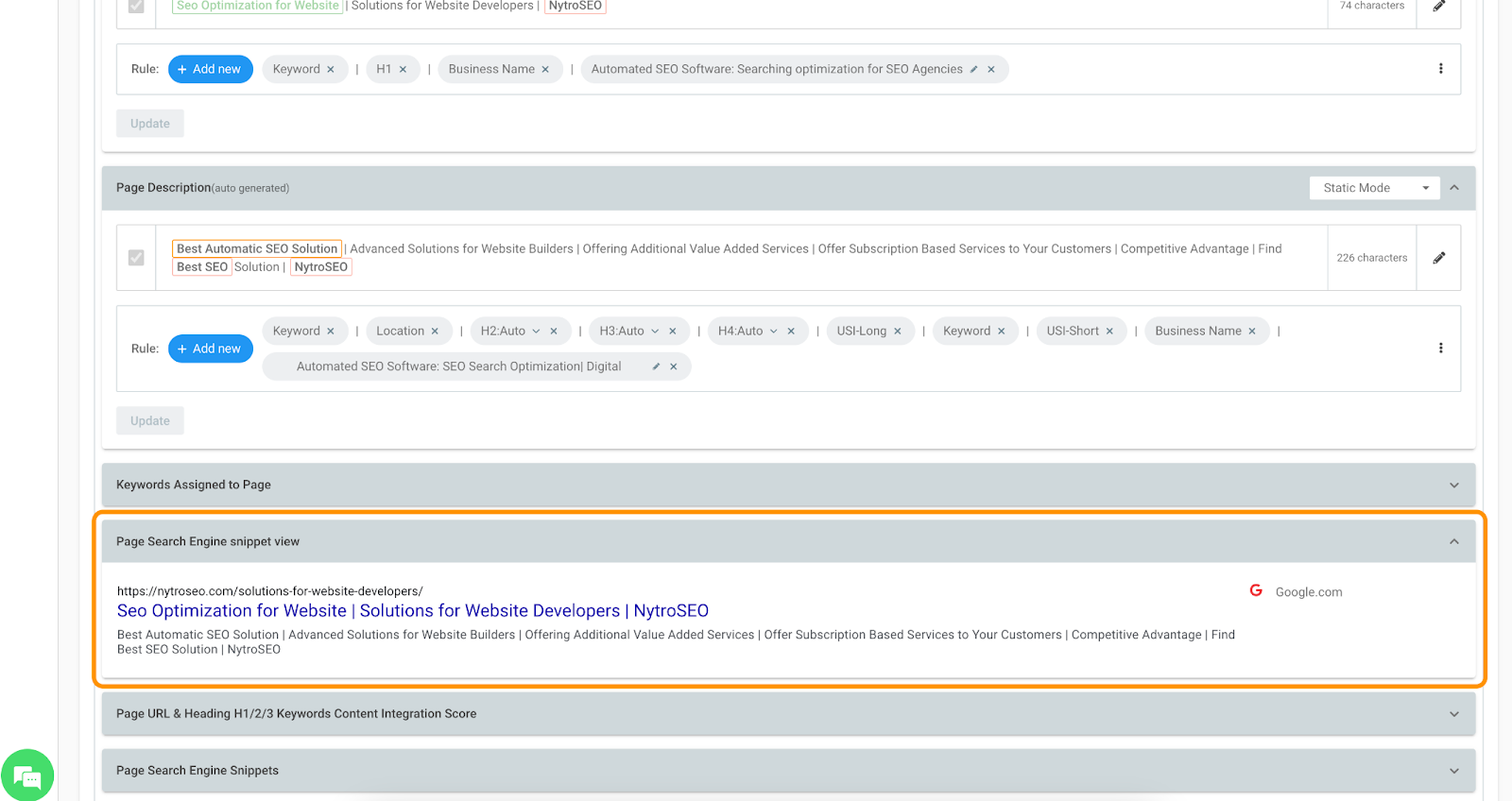The width and height of the screenshot is (1512, 801).
Task: Collapse Page Search Engine snippet view
Action: pos(1454,541)
